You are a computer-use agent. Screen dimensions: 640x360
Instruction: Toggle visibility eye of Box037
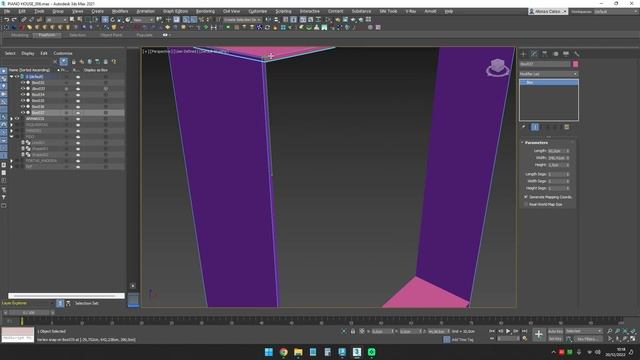pos(23,112)
